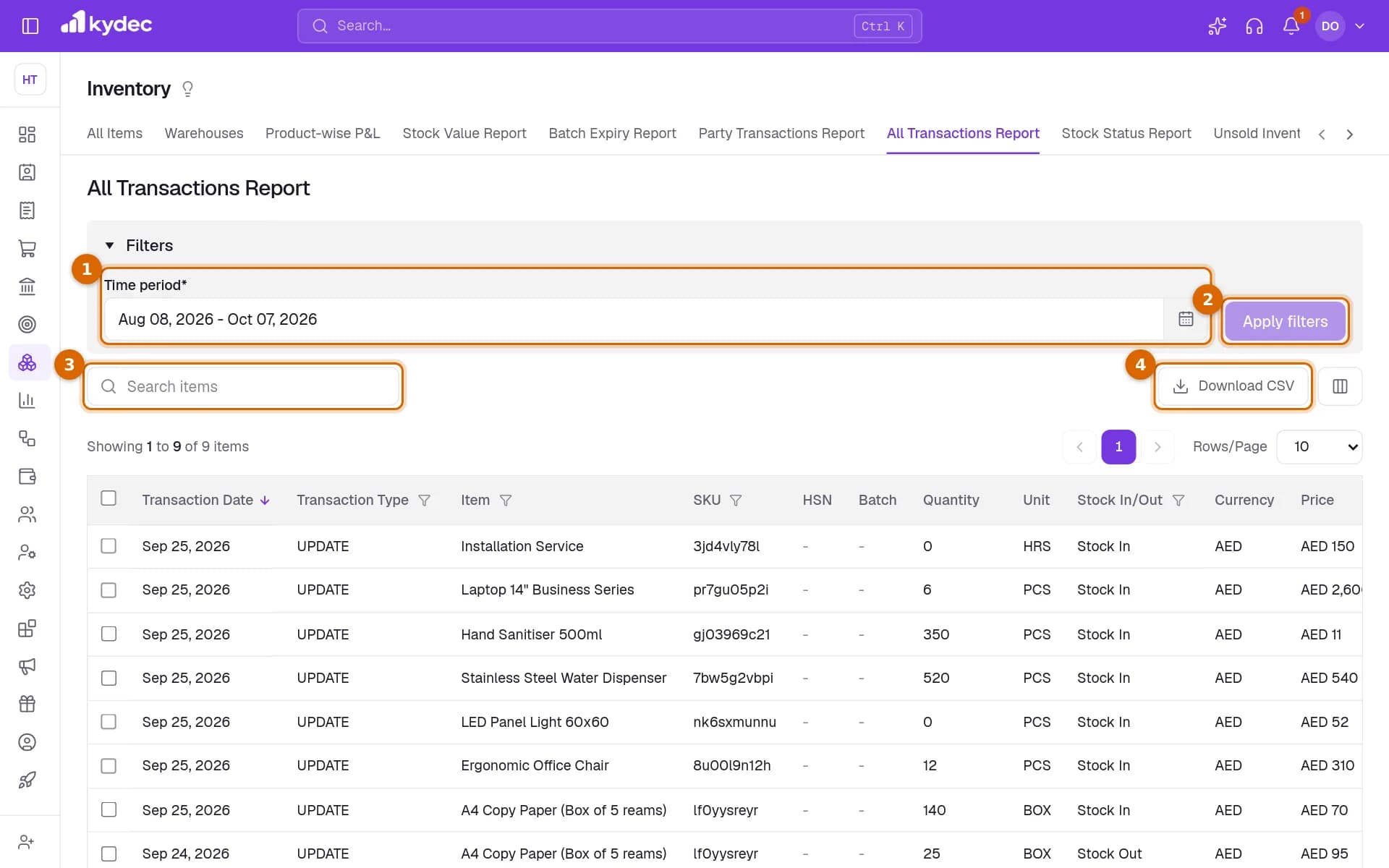Image resolution: width=1389 pixels, height=868 pixels.
Task: Open the dashboard grid icon in sidebar
Action: click(27, 135)
